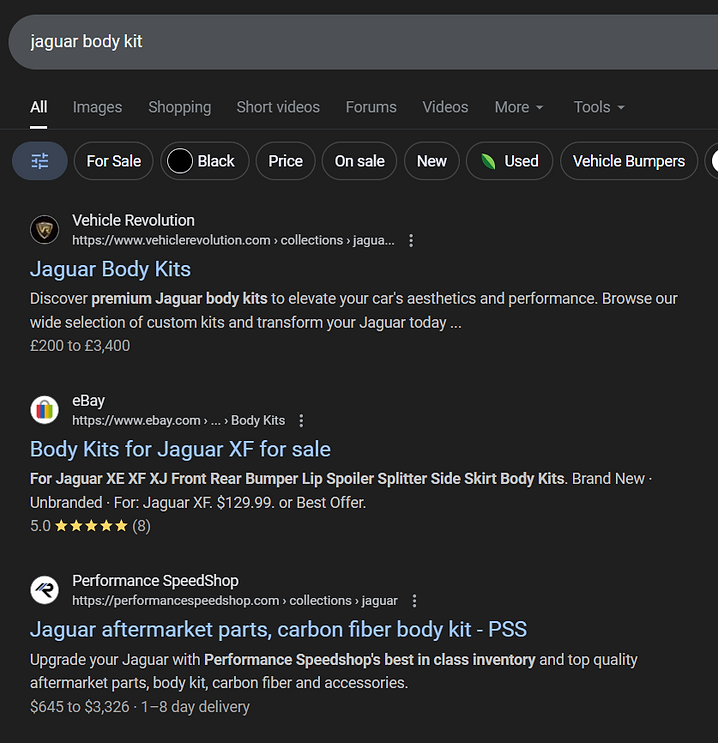Click the Vehicle Revolution site favicon
This screenshot has height=743, width=718.
pyautogui.click(x=45, y=230)
